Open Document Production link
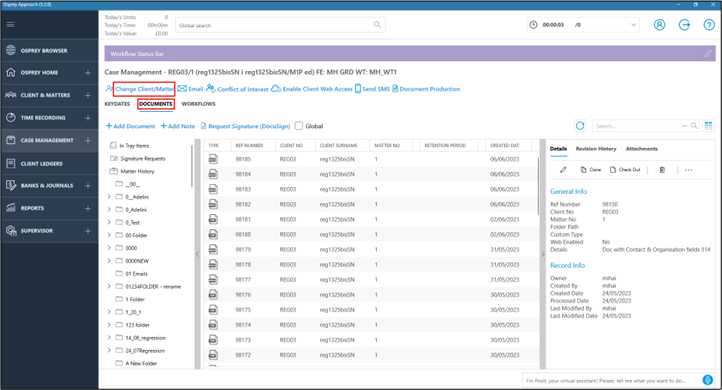This screenshot has width=722, height=390. [x=426, y=89]
